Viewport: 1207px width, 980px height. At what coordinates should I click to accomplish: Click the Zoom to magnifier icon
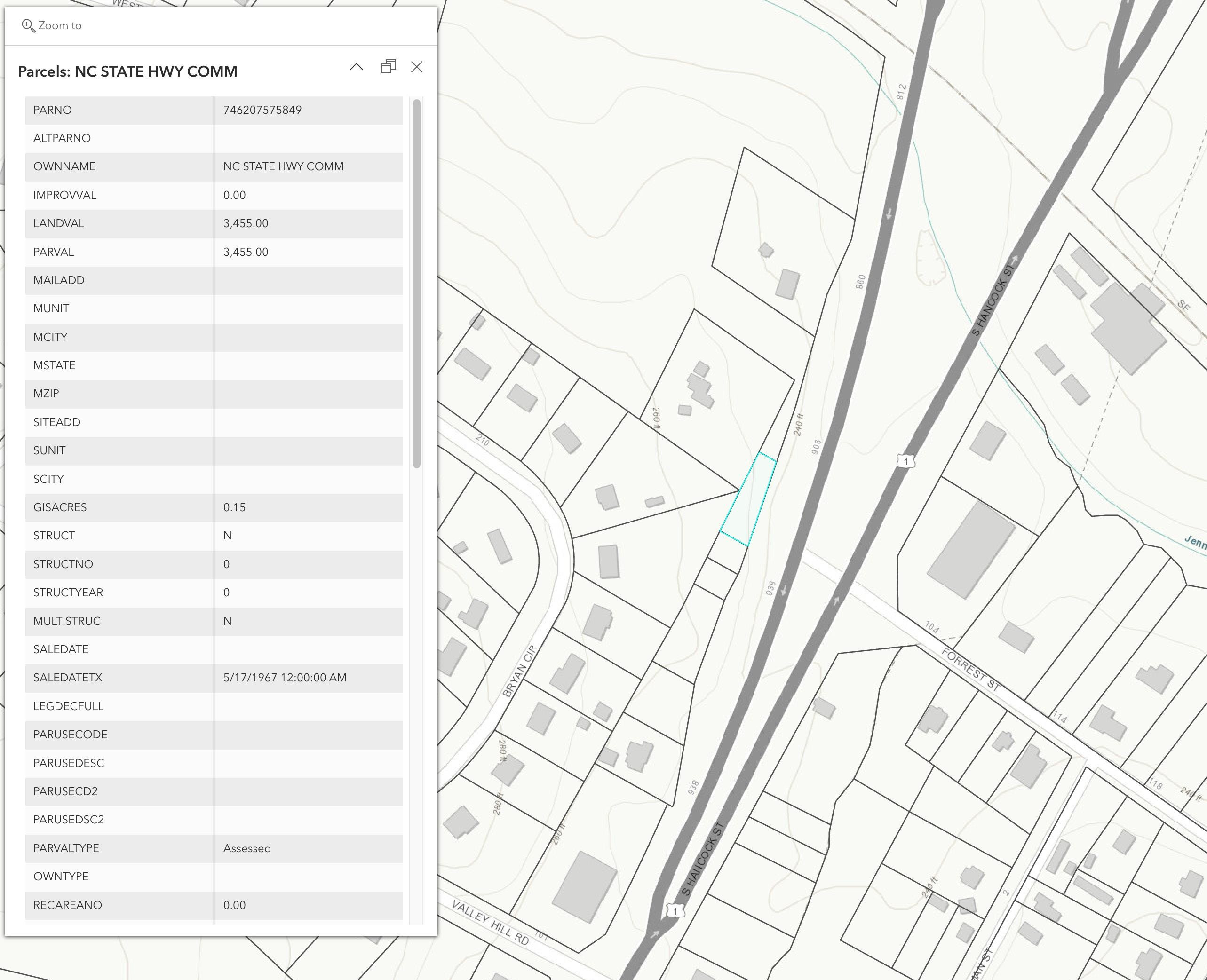pos(28,25)
